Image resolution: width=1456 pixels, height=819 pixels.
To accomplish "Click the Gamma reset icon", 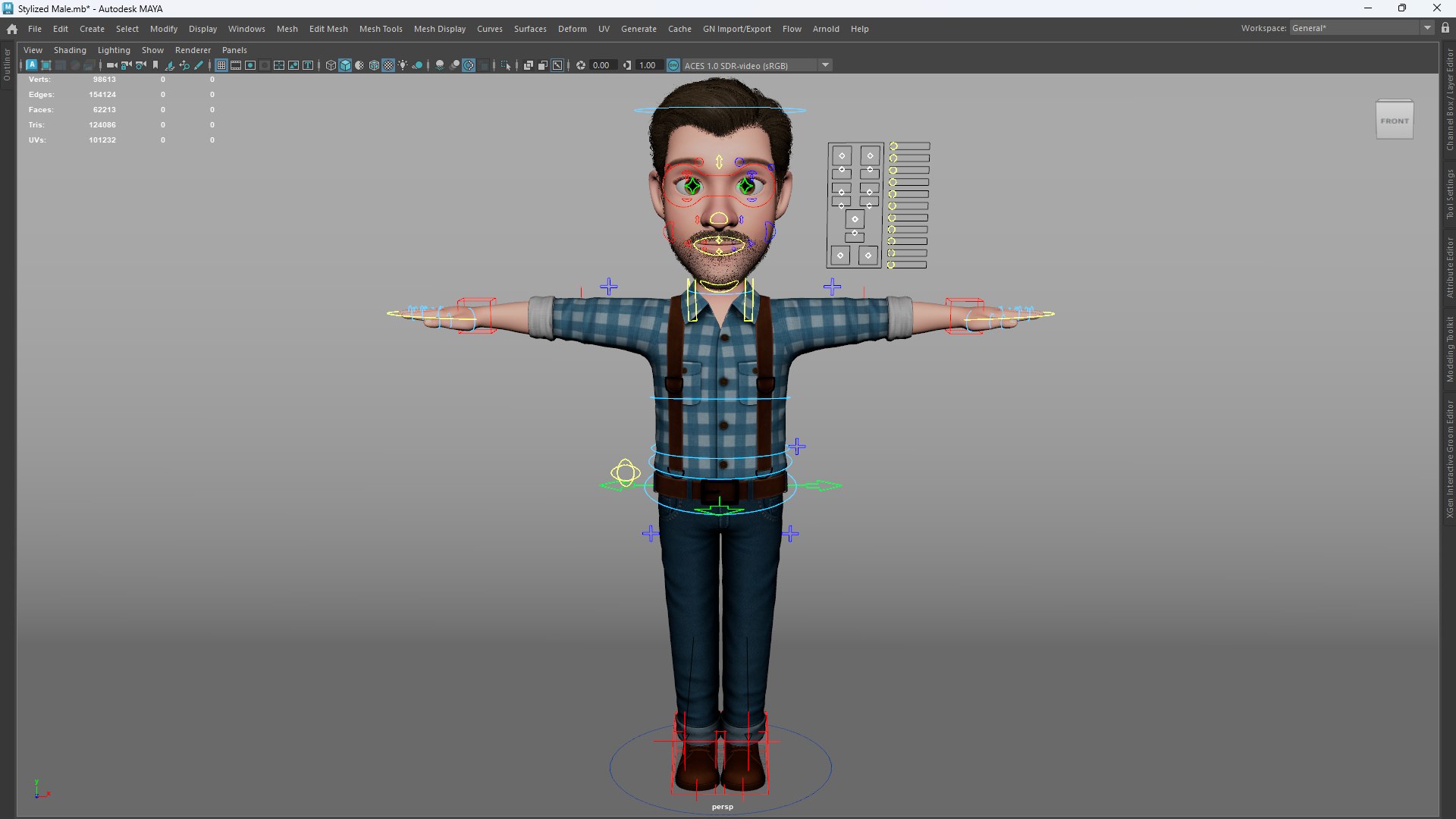I will 627,65.
